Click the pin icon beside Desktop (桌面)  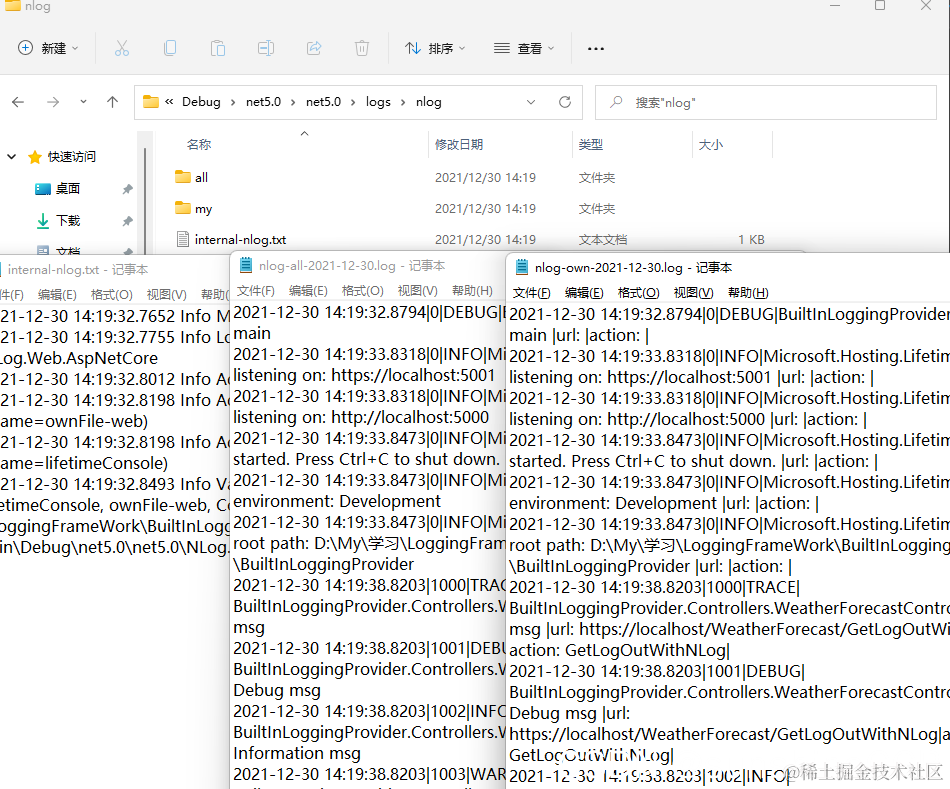point(127,189)
